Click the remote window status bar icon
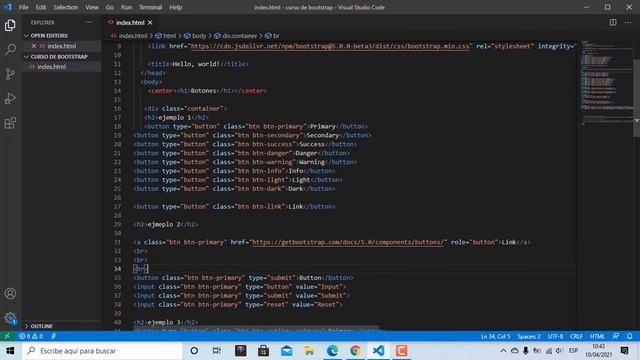This screenshot has width=640, height=360. coord(7,336)
